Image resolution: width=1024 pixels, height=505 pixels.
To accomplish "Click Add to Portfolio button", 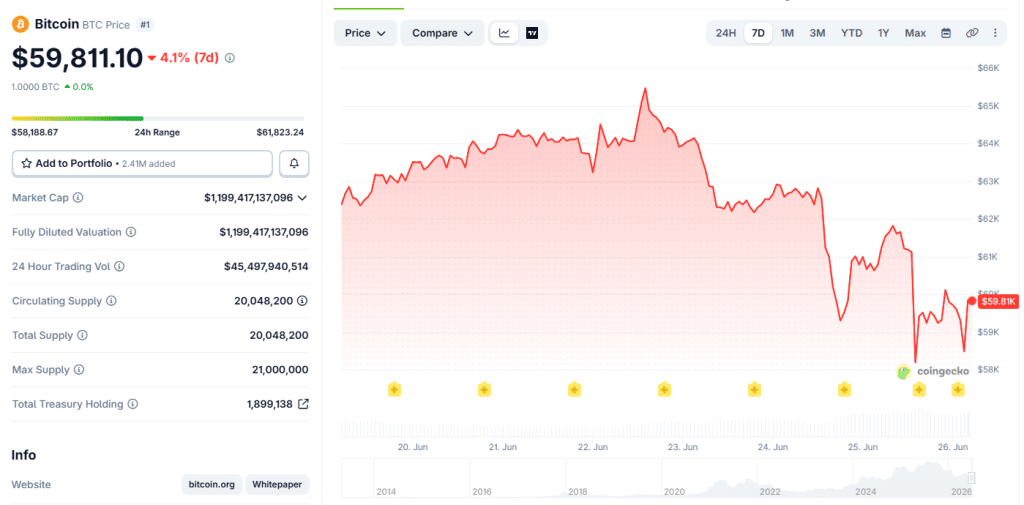I will pyautogui.click(x=142, y=163).
